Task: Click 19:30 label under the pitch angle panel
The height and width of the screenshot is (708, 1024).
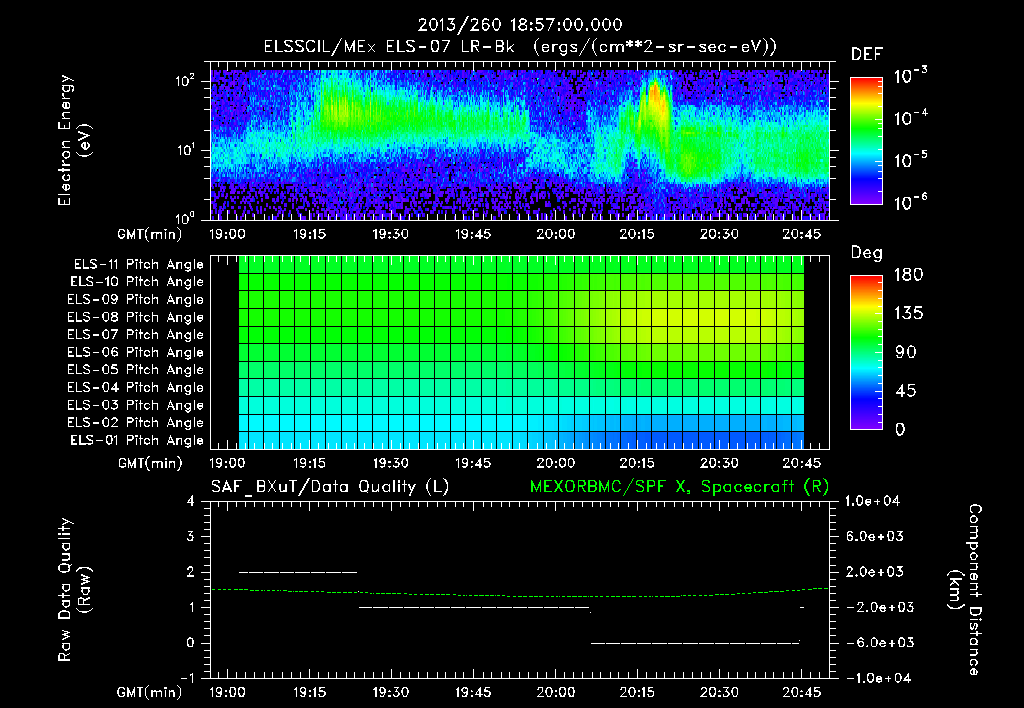Action: [391, 463]
